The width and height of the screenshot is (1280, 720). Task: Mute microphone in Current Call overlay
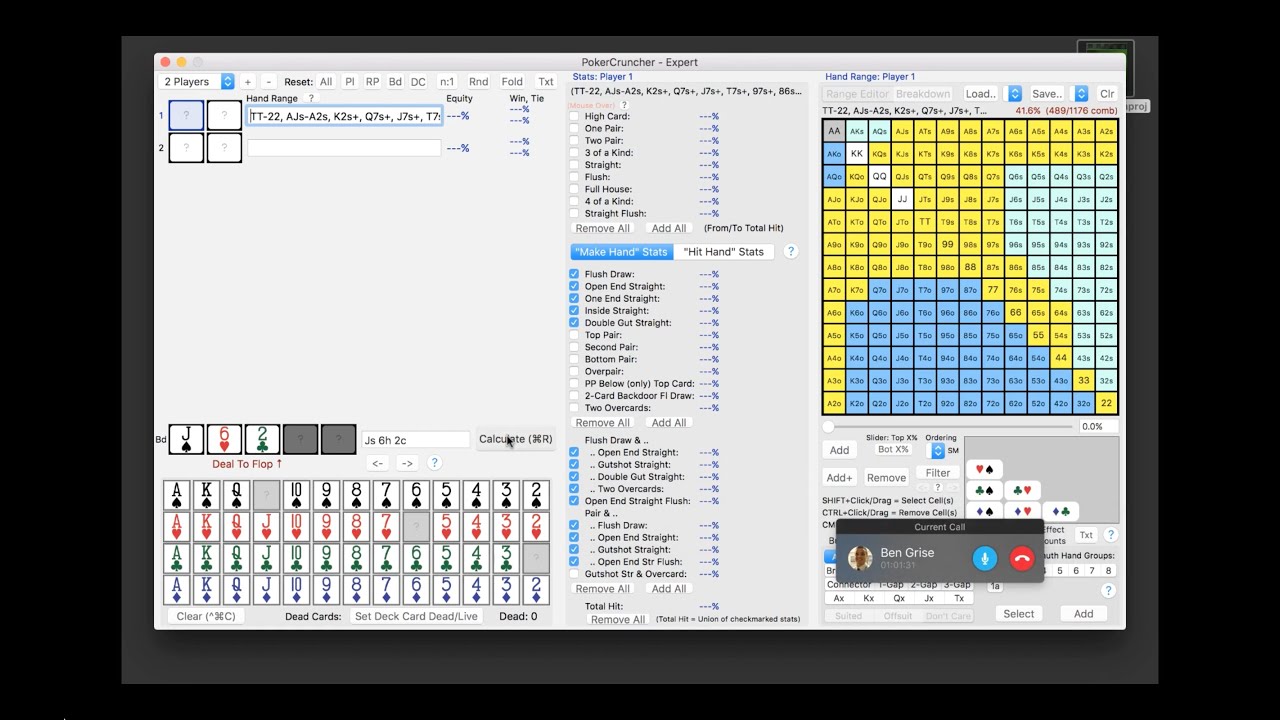(x=985, y=559)
